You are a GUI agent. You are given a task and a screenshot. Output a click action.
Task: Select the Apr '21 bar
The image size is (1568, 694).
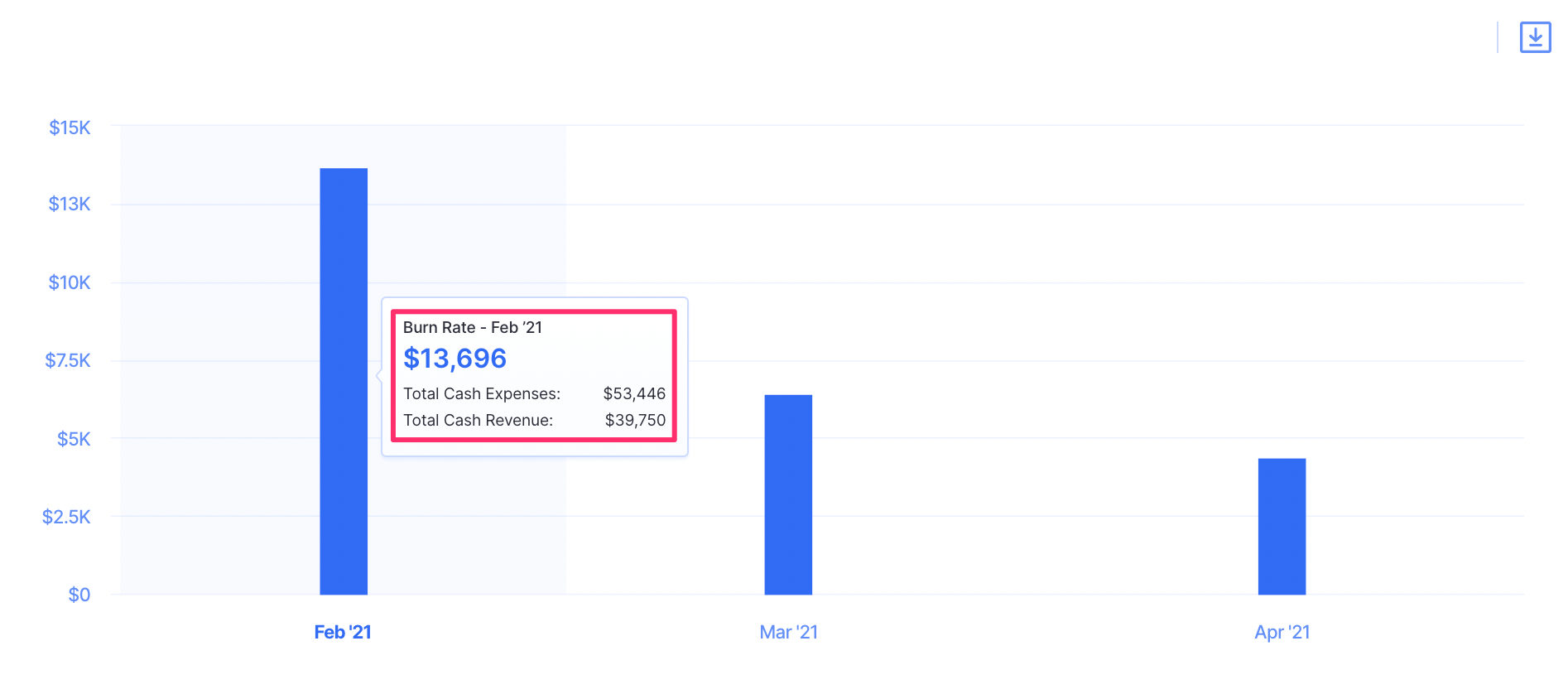1281,526
